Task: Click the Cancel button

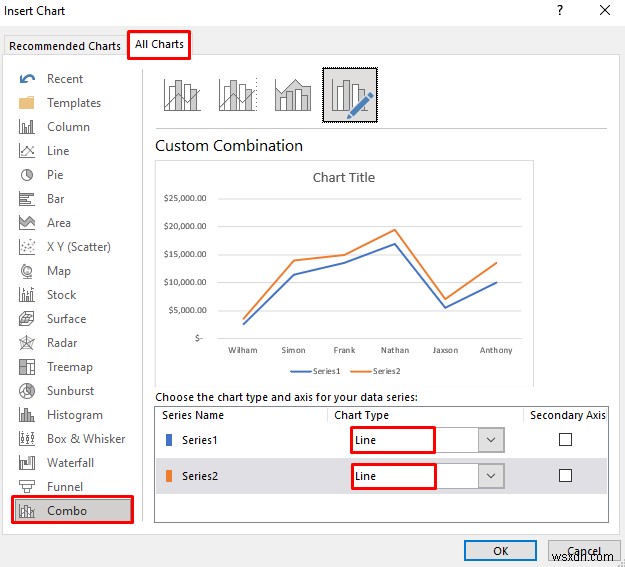Action: [x=584, y=551]
